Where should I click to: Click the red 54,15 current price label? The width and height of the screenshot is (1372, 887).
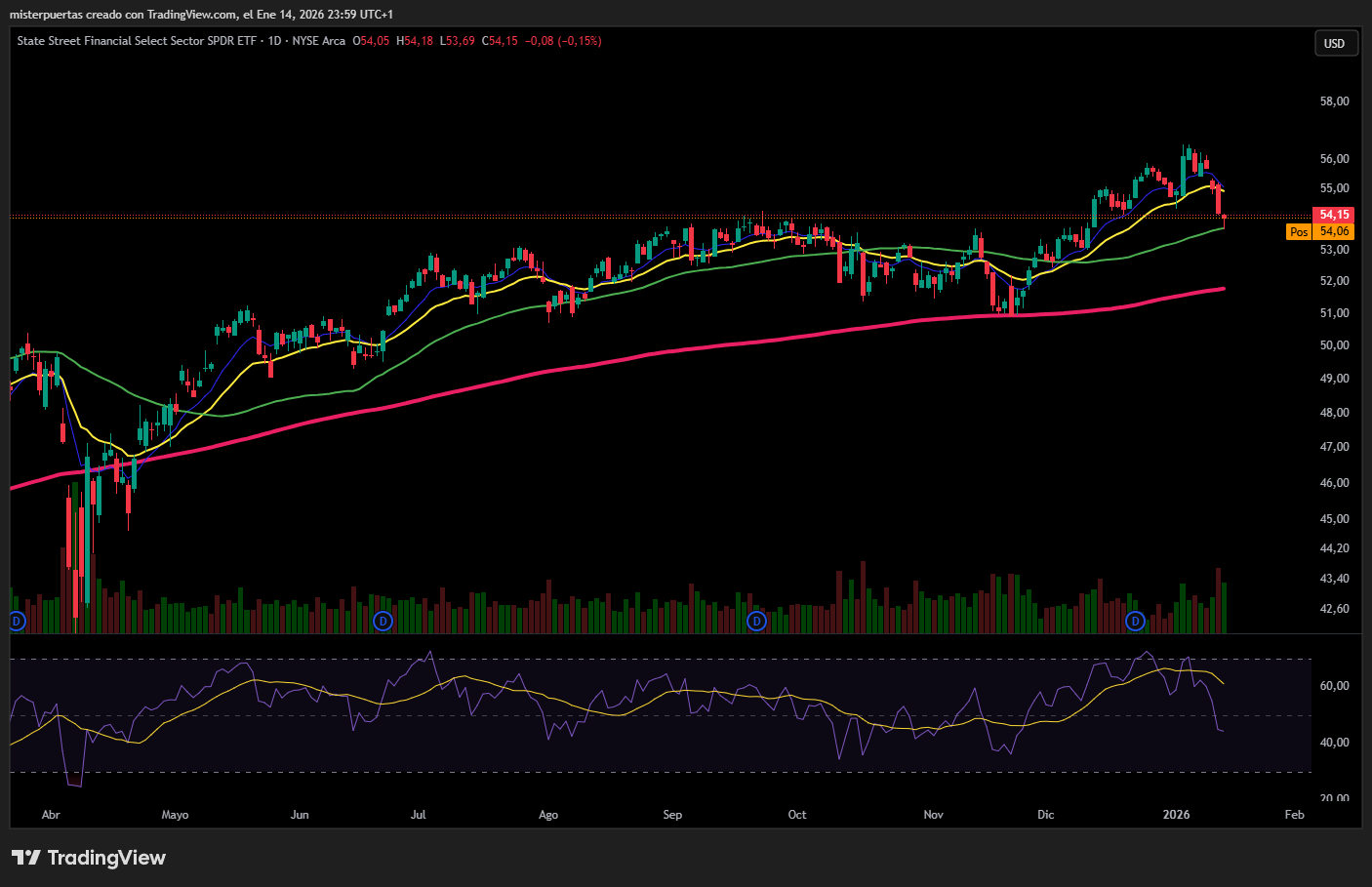(1334, 215)
